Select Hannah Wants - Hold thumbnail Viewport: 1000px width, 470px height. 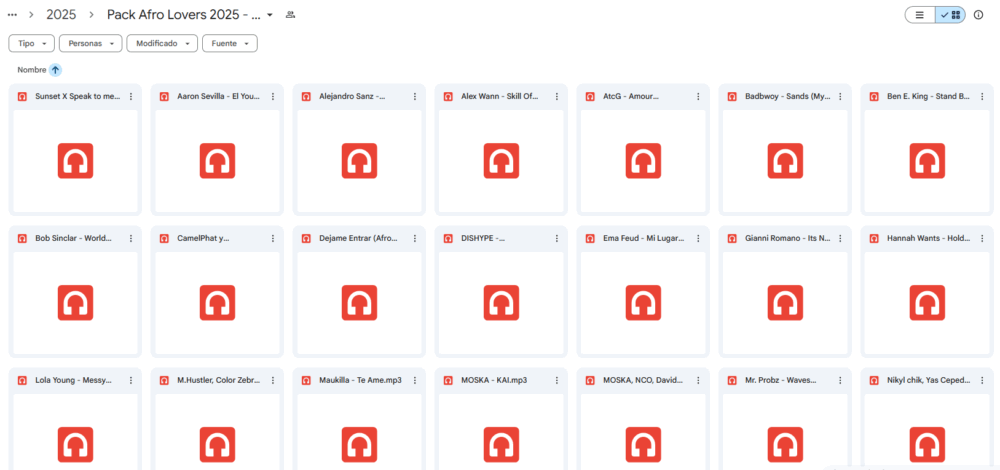pyautogui.click(x=927, y=303)
